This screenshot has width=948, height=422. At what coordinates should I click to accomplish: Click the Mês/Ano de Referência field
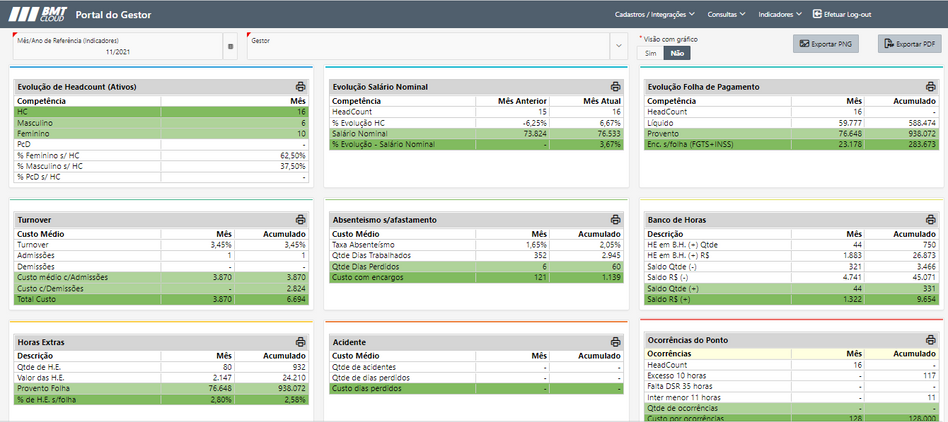click(118, 46)
